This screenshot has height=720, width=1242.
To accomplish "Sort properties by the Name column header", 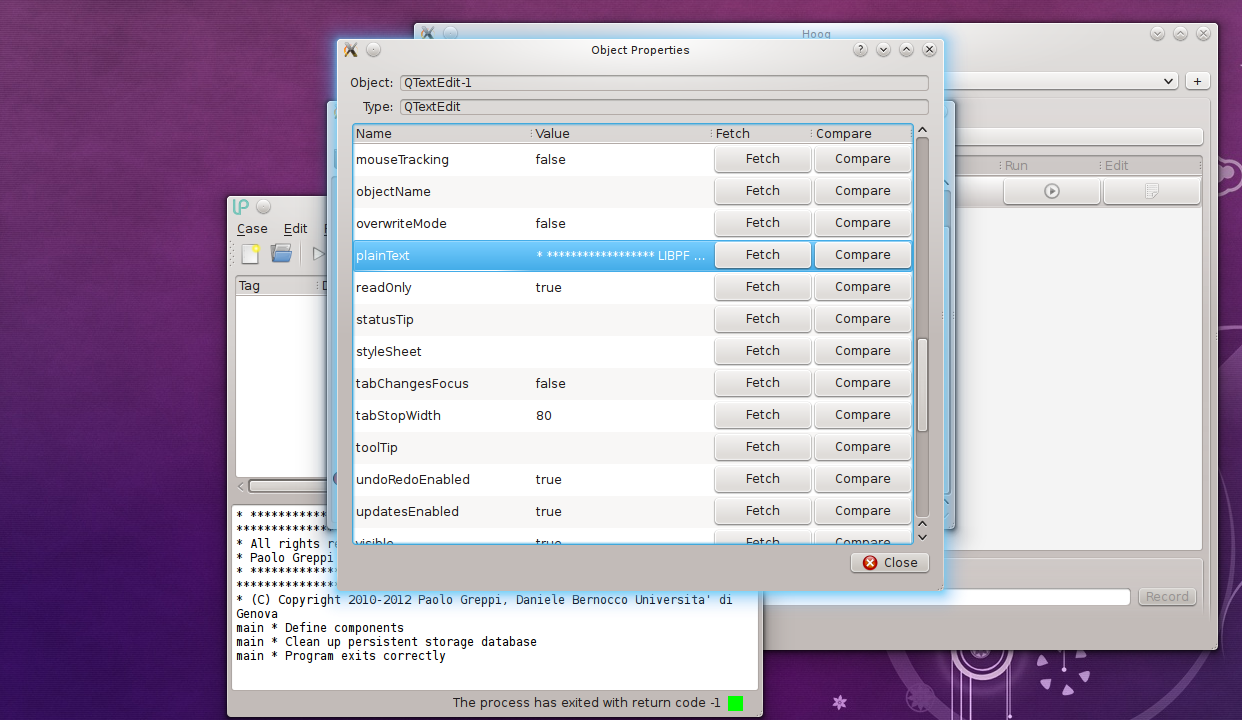I will click(x=440, y=134).
